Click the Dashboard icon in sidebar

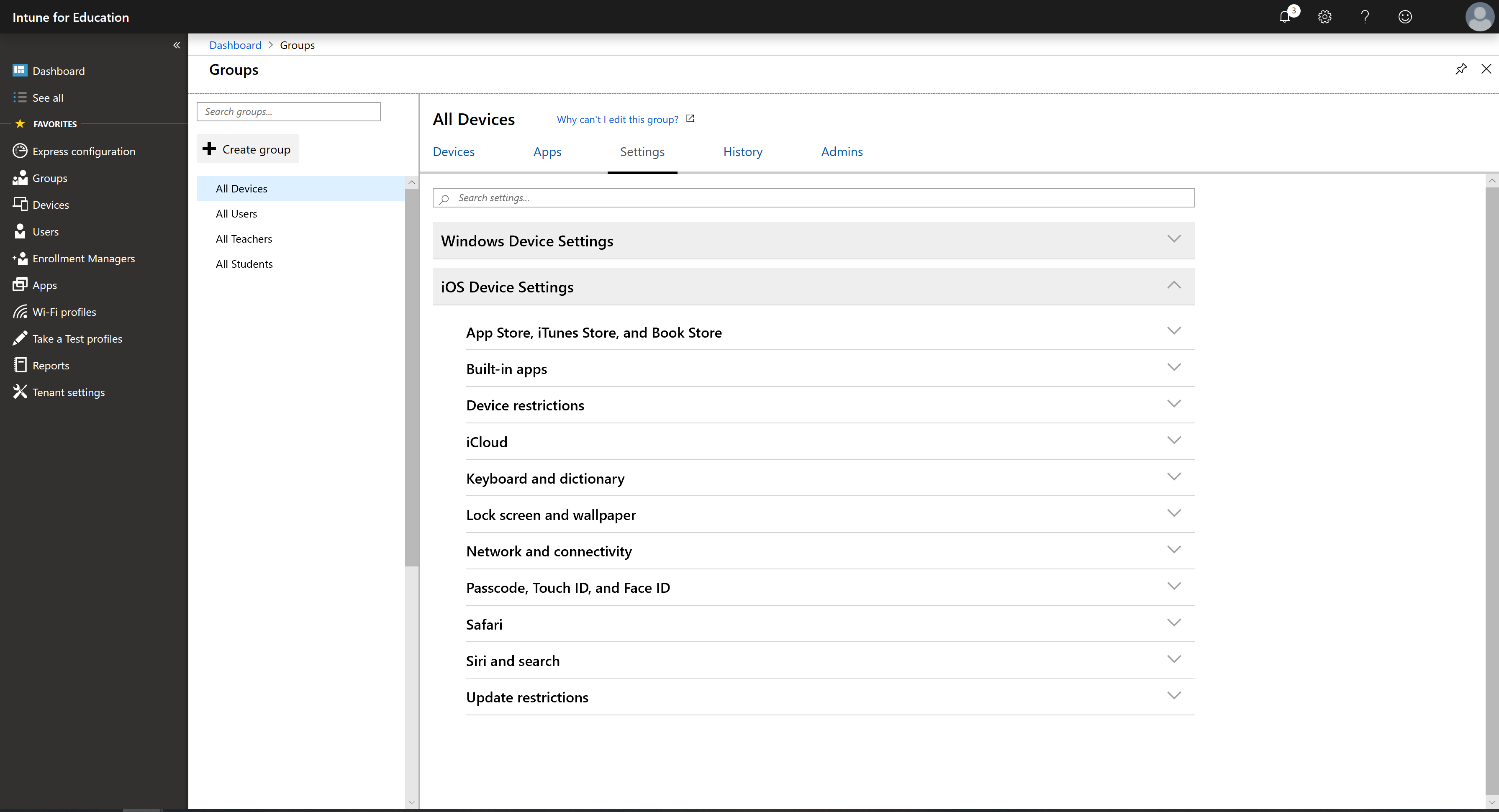(20, 70)
